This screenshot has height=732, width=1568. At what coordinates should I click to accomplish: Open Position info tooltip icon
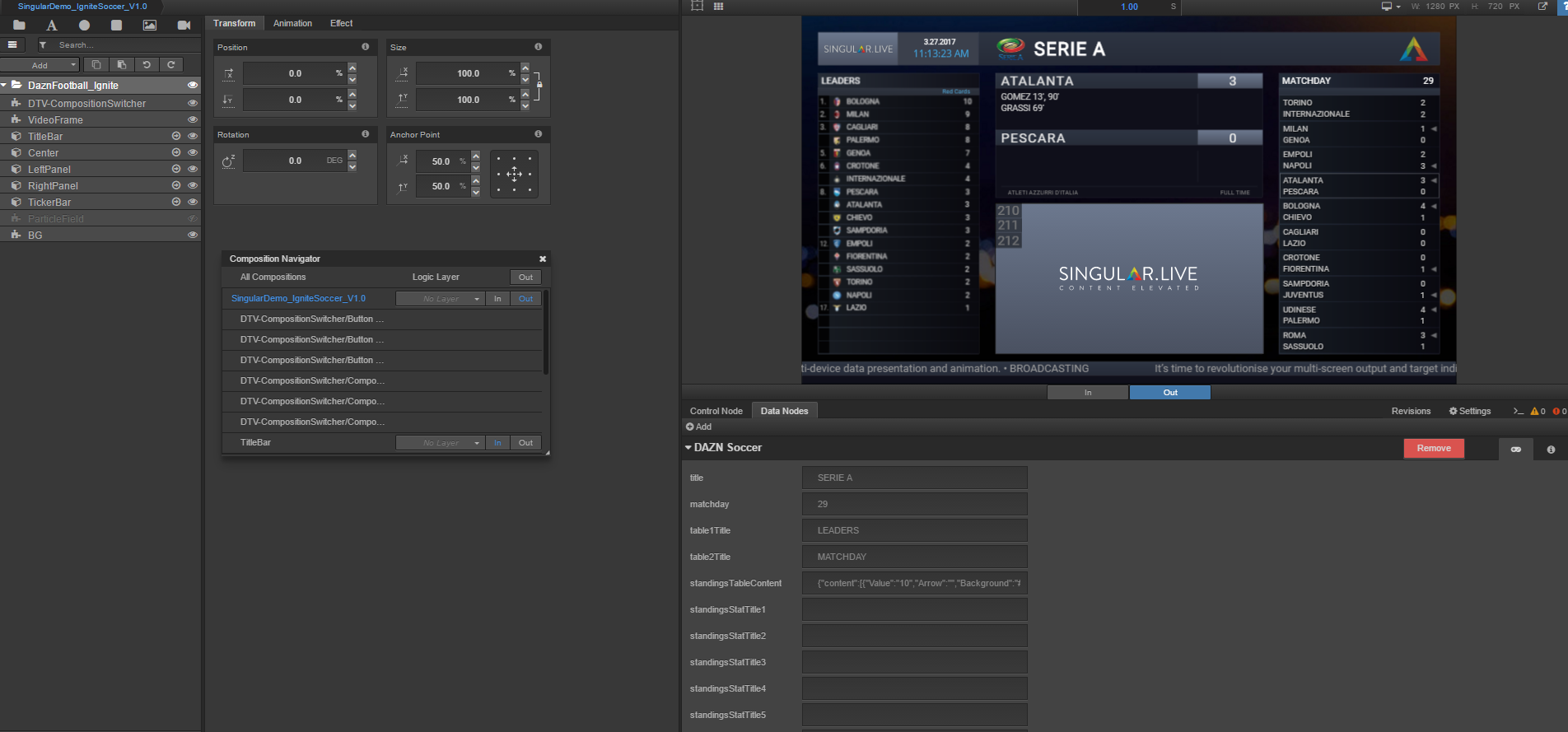366,47
